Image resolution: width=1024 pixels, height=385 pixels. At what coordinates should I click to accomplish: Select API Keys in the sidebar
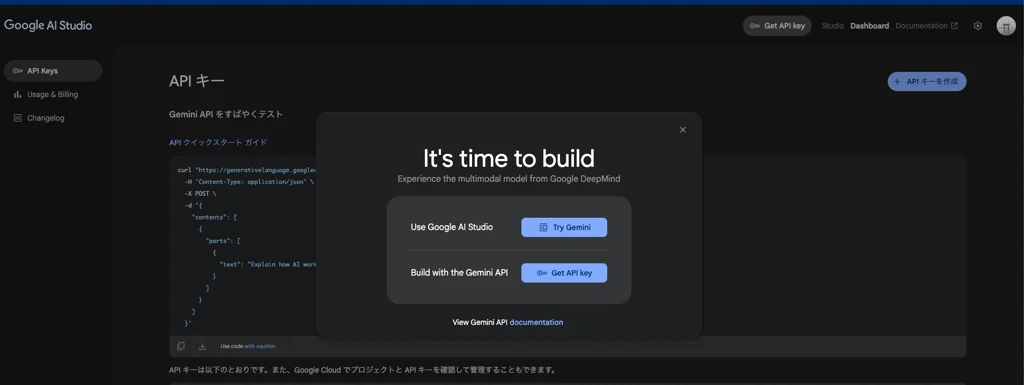click(53, 70)
